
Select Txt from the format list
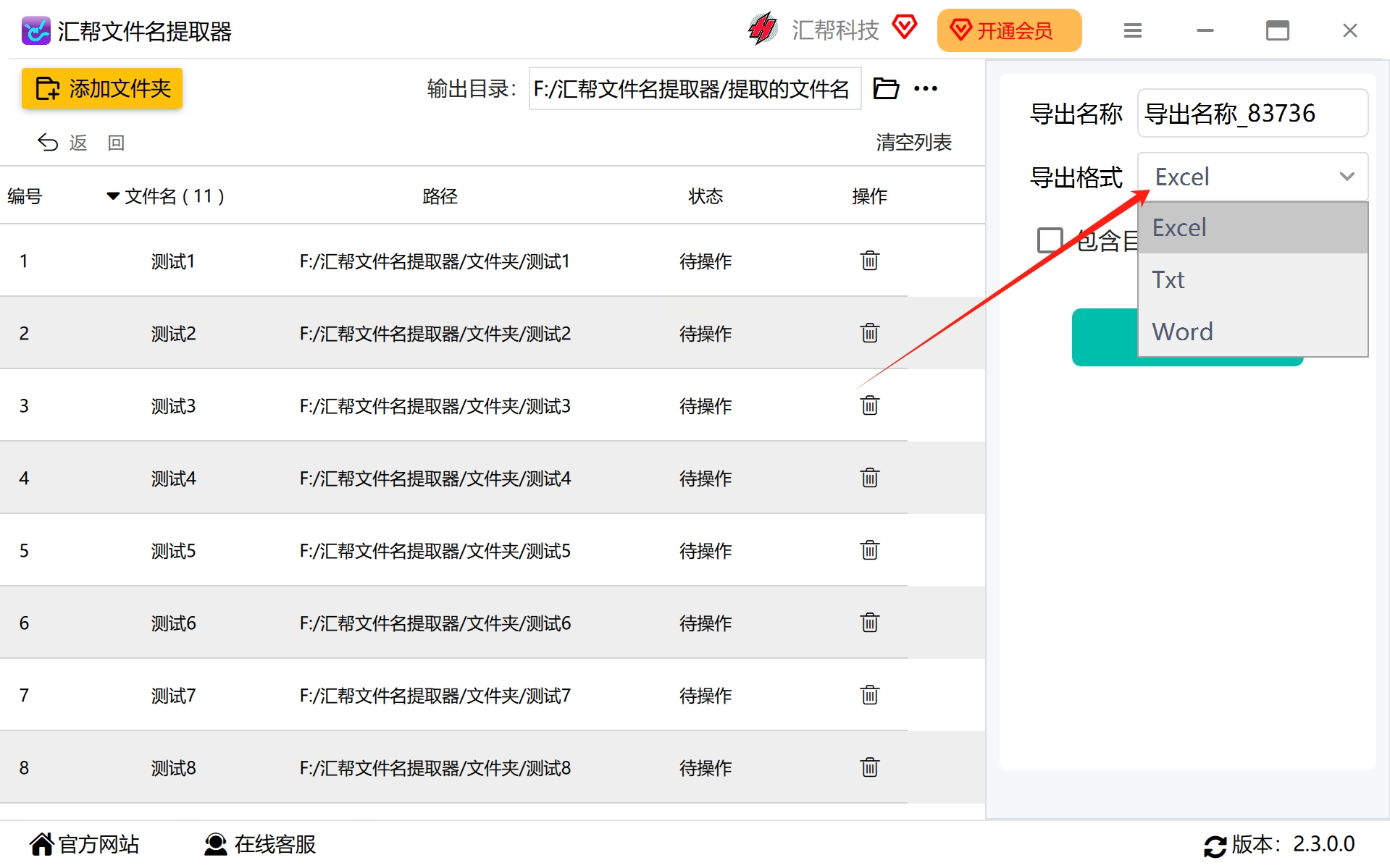(1252, 279)
